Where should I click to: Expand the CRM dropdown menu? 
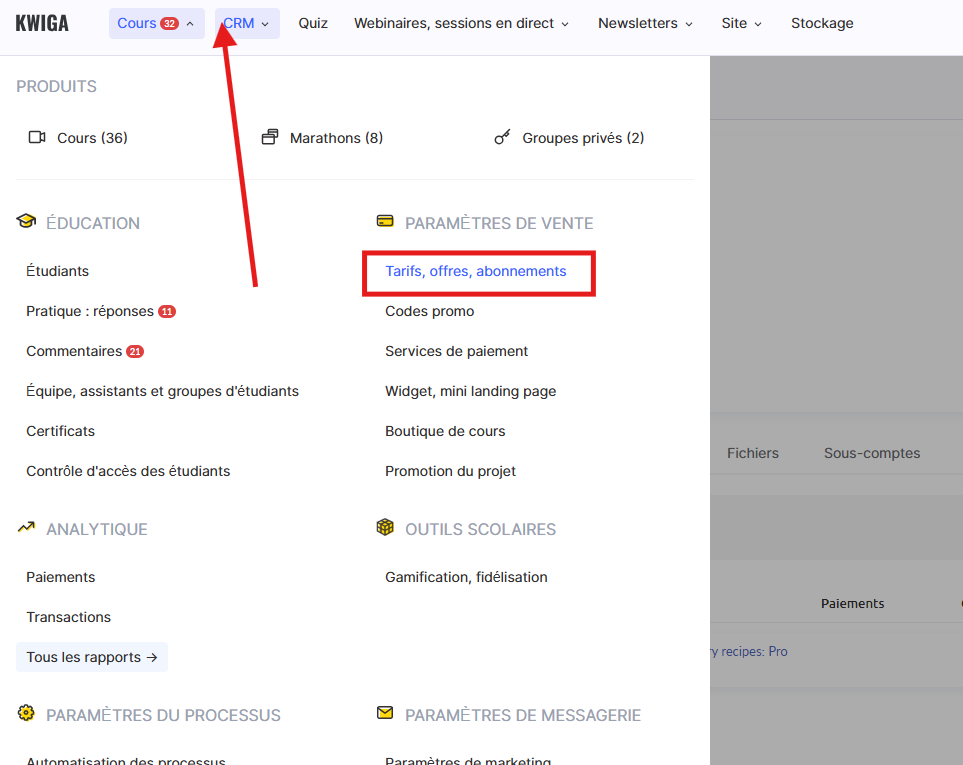click(246, 23)
